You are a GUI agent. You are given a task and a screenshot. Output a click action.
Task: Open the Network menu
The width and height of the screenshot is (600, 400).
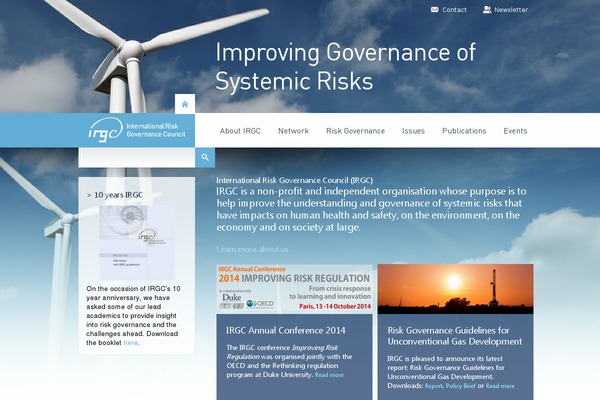point(293,131)
